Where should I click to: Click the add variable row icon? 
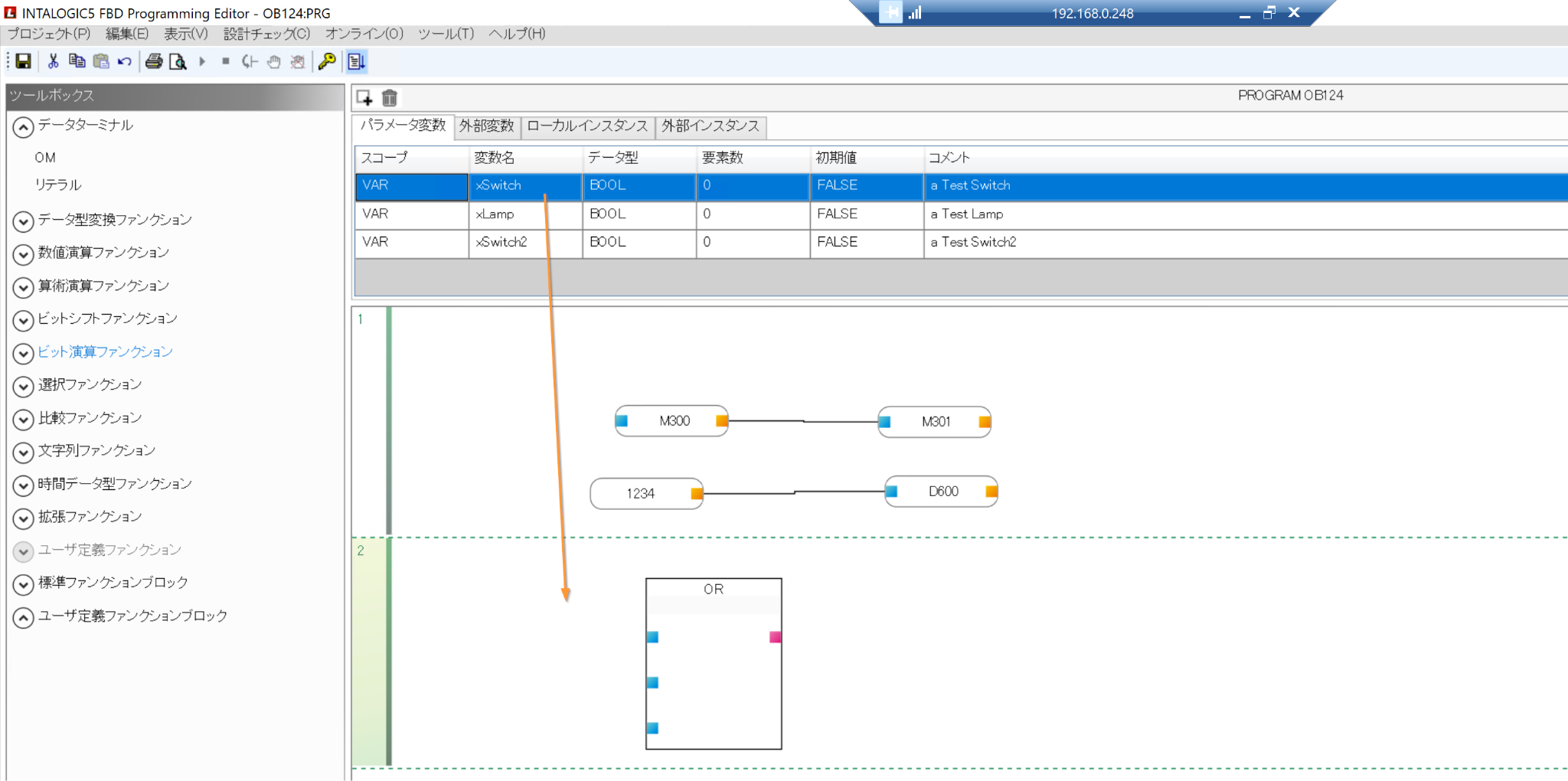point(364,98)
